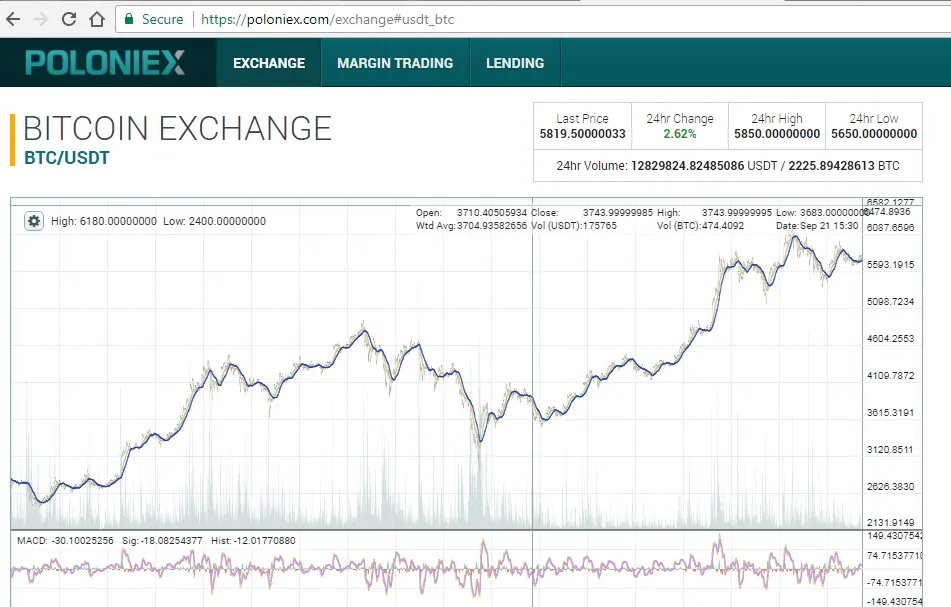Click the chart Low: 2400.00000000 readout
This screenshot has width=951, height=607.
(214, 221)
